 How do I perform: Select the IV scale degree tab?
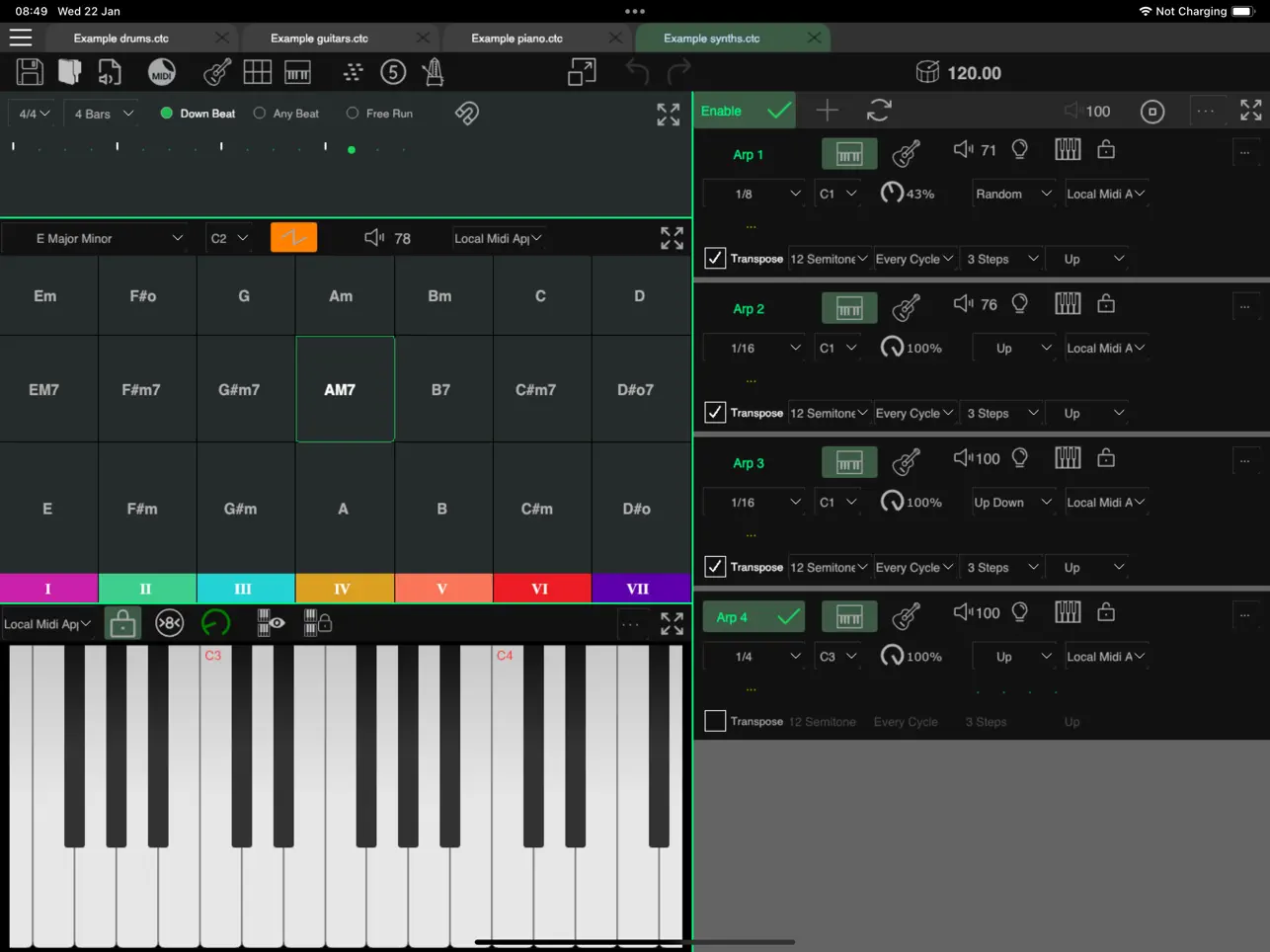tap(345, 589)
